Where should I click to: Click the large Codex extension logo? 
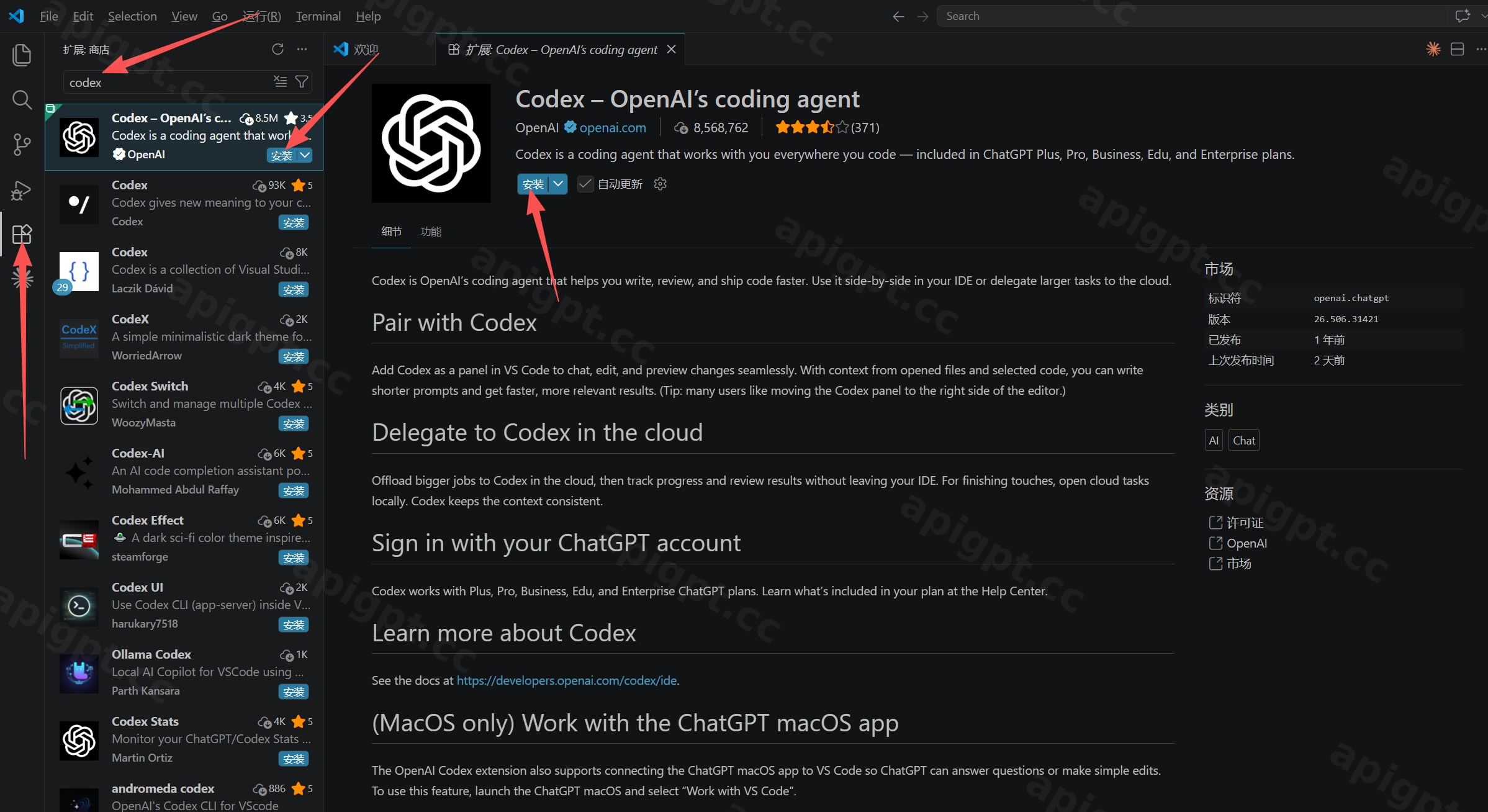pyautogui.click(x=431, y=143)
